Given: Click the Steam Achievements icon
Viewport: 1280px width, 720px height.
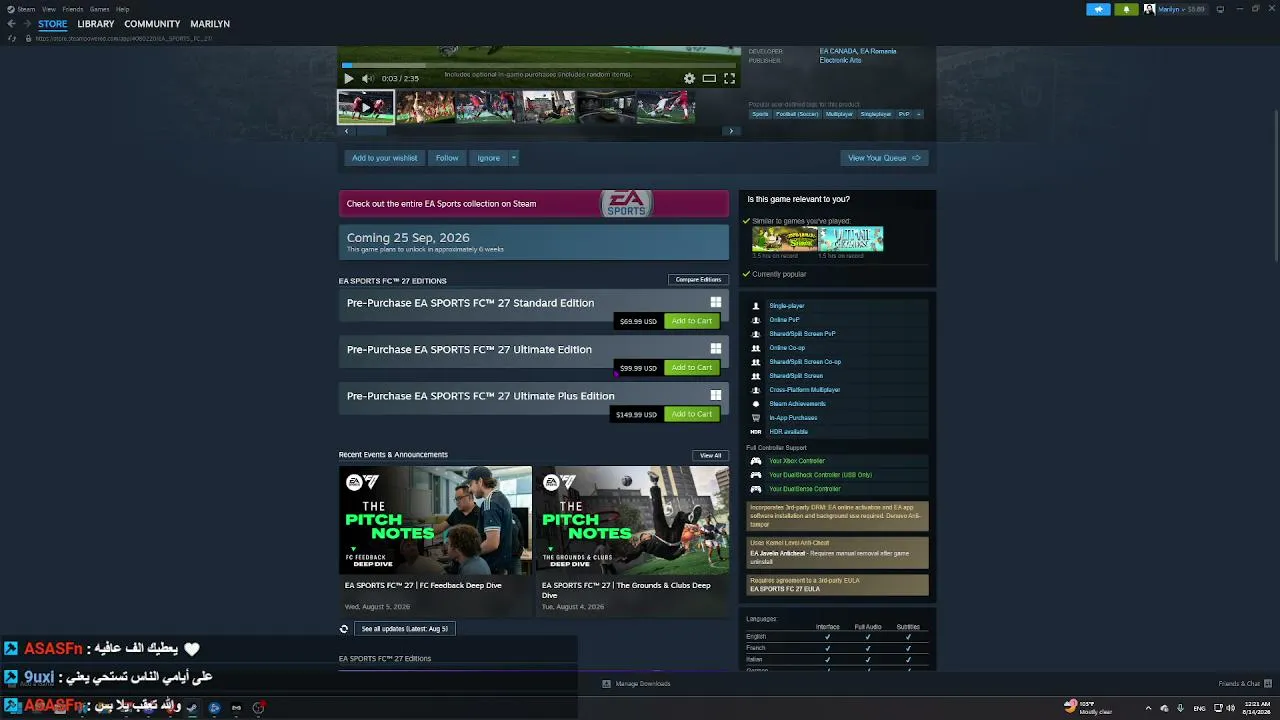Looking at the screenshot, I should (756, 404).
